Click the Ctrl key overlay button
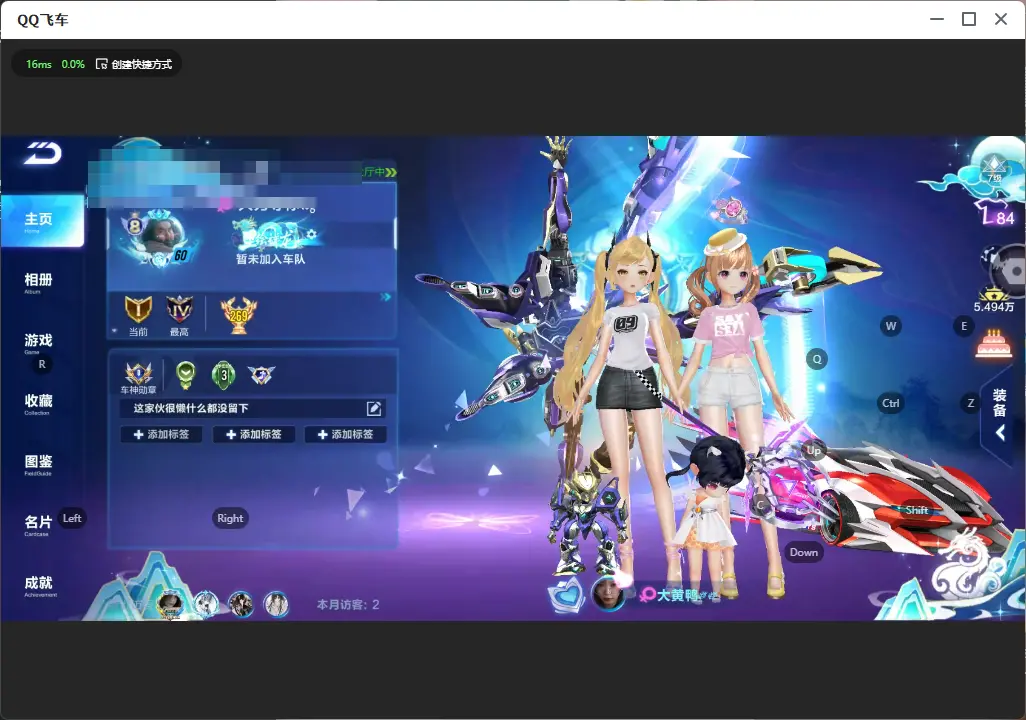1026x720 pixels. [x=891, y=403]
